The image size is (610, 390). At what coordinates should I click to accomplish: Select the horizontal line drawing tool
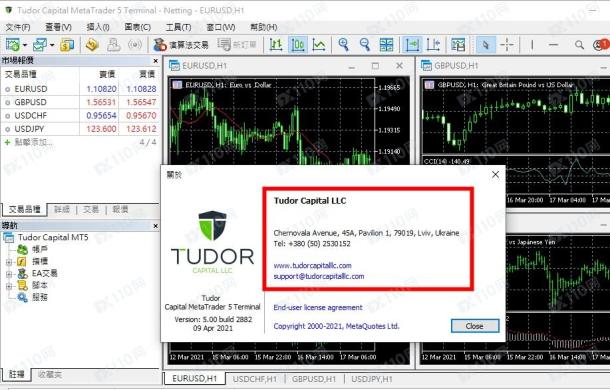coord(553,45)
